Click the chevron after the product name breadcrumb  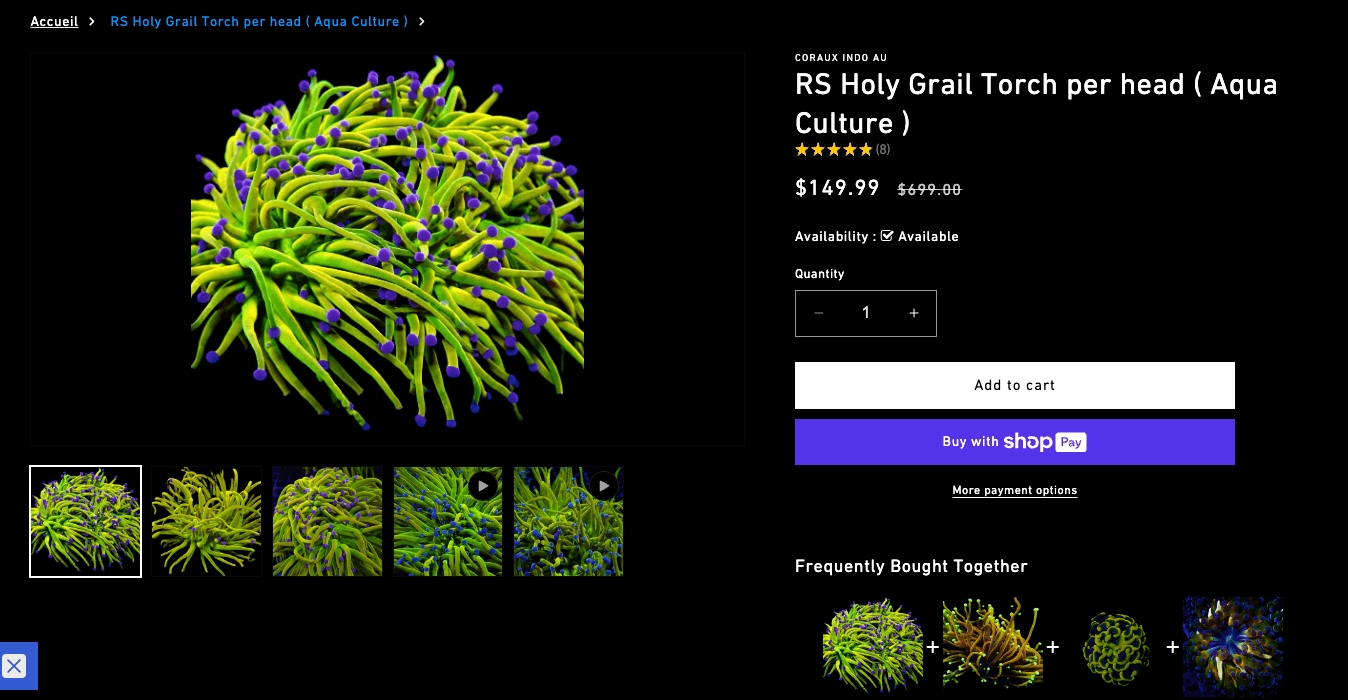[421, 21]
